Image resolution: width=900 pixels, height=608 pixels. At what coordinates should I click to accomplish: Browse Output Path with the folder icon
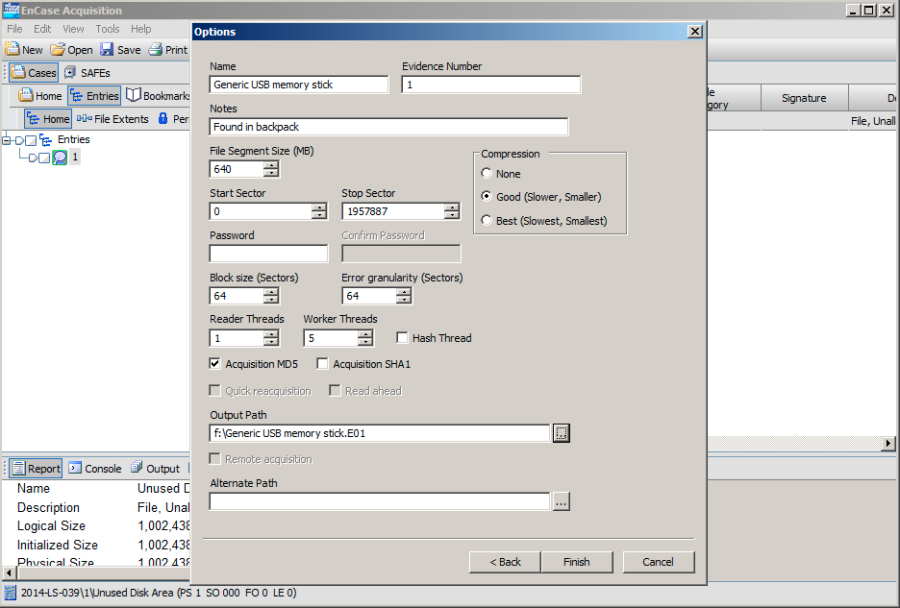click(x=561, y=433)
